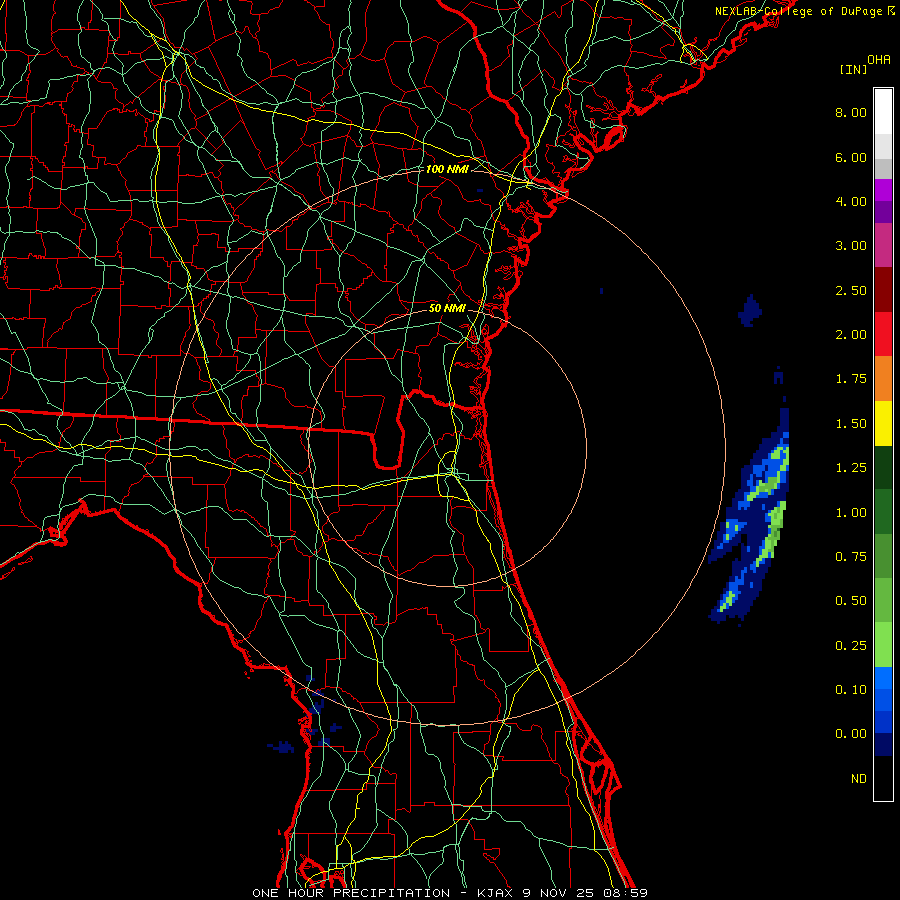This screenshot has width=900, height=900.
Task: Select the orange legend swatch
Action: (x=883, y=378)
